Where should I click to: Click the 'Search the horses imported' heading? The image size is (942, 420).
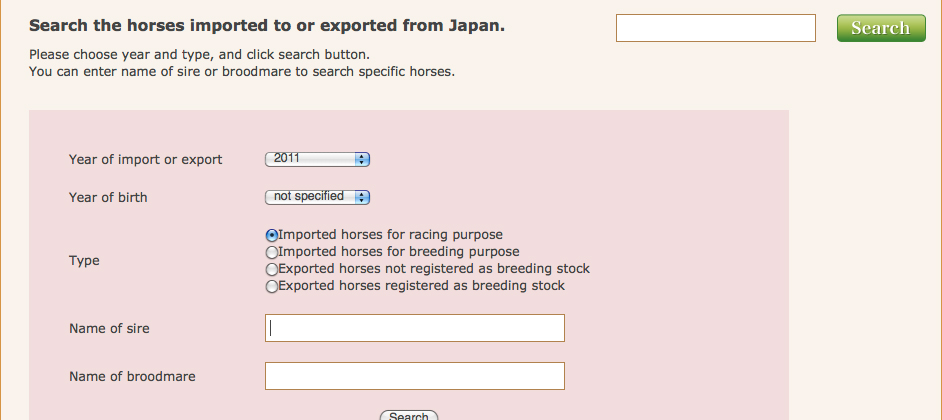267,26
